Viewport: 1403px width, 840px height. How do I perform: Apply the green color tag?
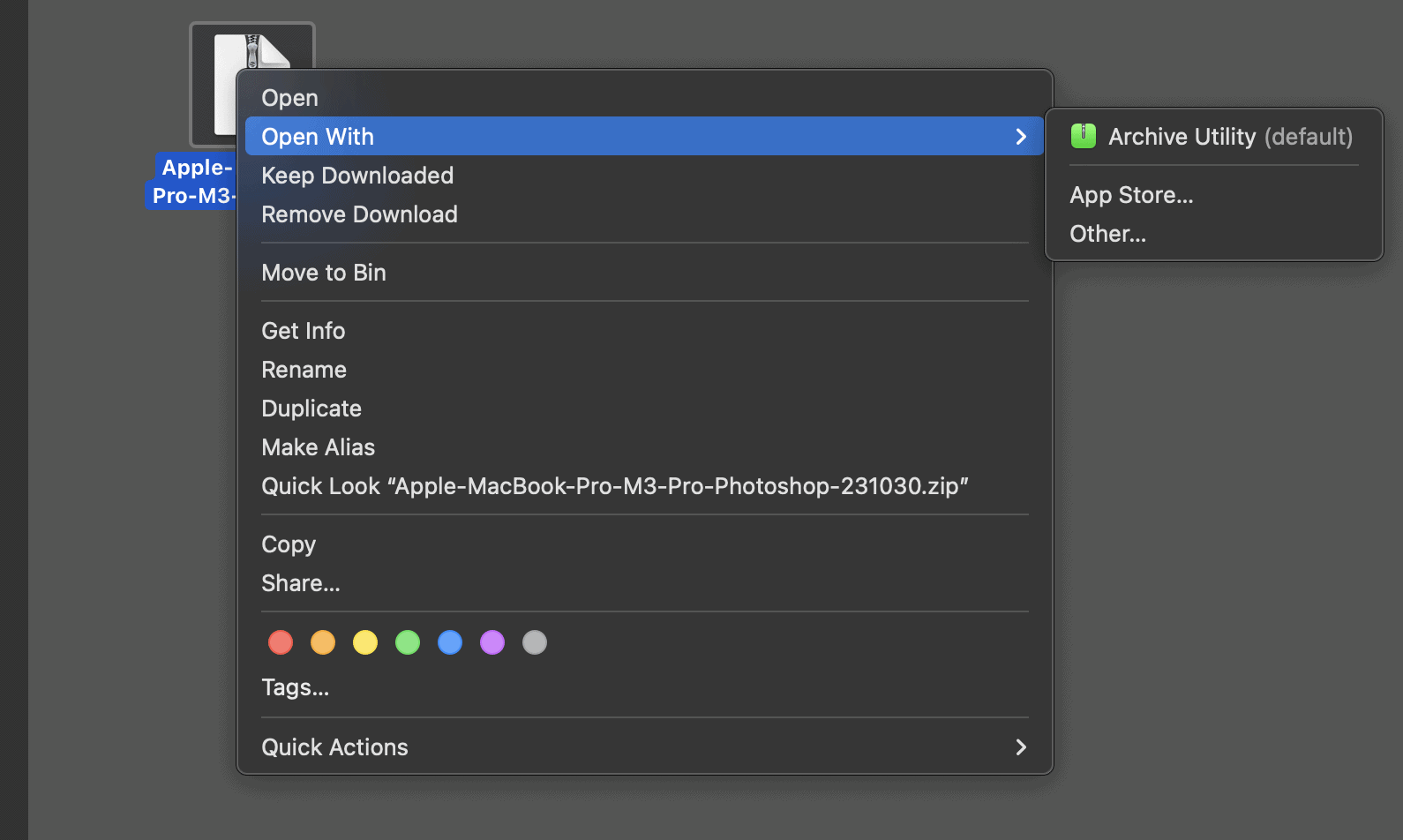(408, 642)
